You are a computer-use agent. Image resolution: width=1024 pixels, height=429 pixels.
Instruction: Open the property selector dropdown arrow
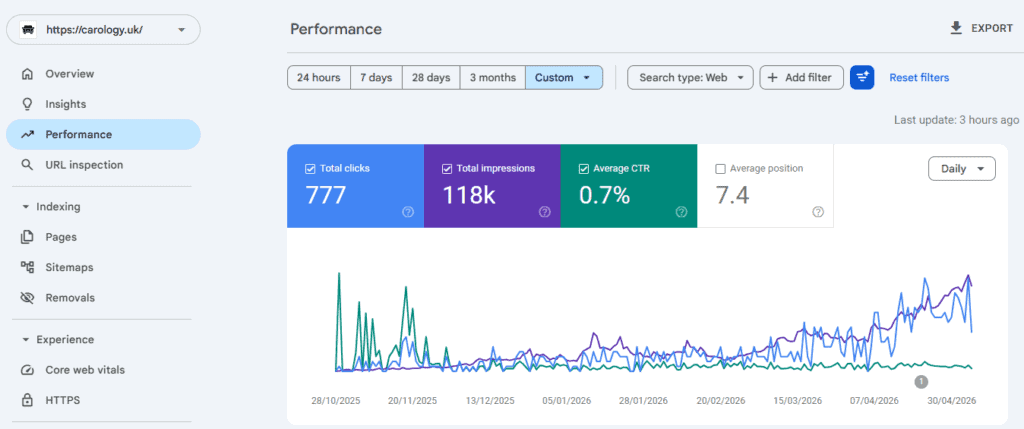[182, 30]
